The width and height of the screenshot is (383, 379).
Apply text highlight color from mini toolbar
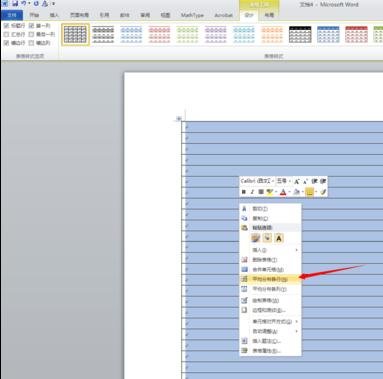point(270,192)
